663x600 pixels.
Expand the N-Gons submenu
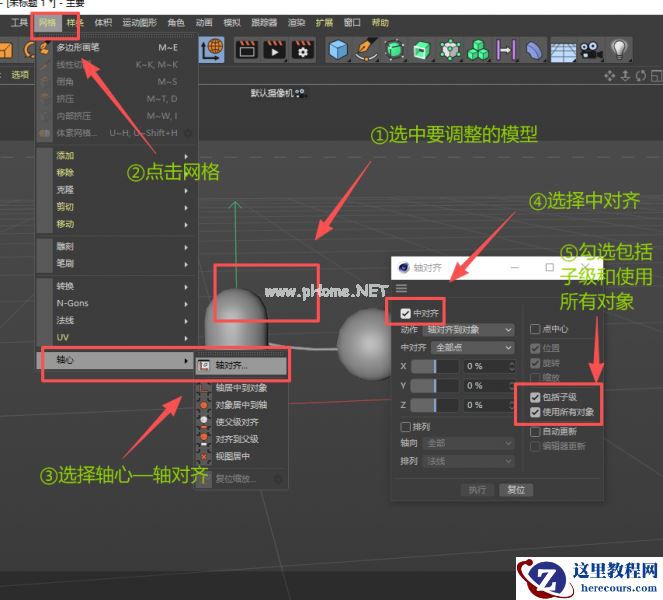point(115,303)
